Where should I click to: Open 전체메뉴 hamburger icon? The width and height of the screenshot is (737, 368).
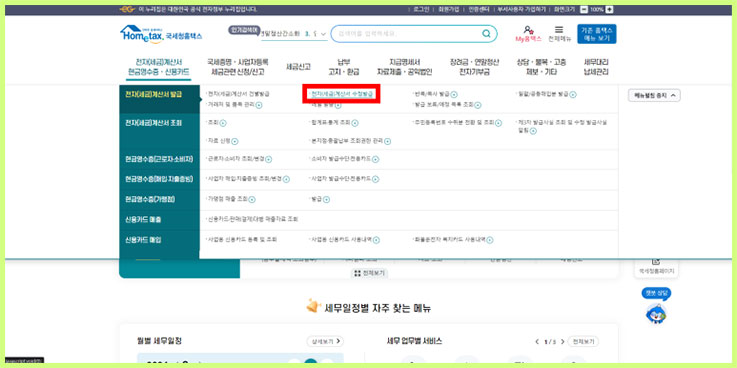coord(559,30)
